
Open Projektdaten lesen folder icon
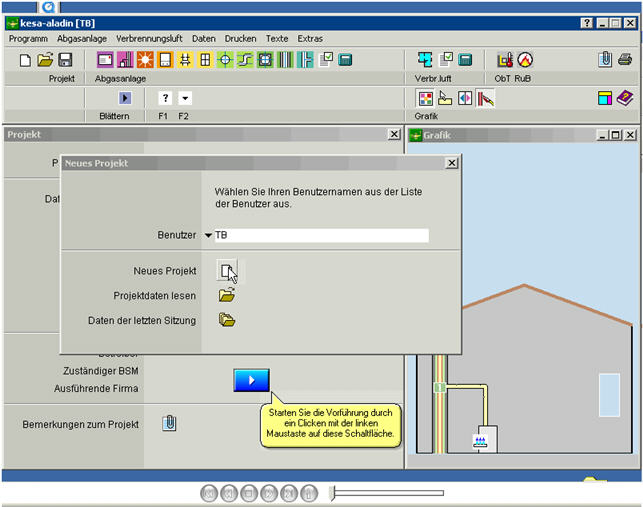tap(227, 295)
